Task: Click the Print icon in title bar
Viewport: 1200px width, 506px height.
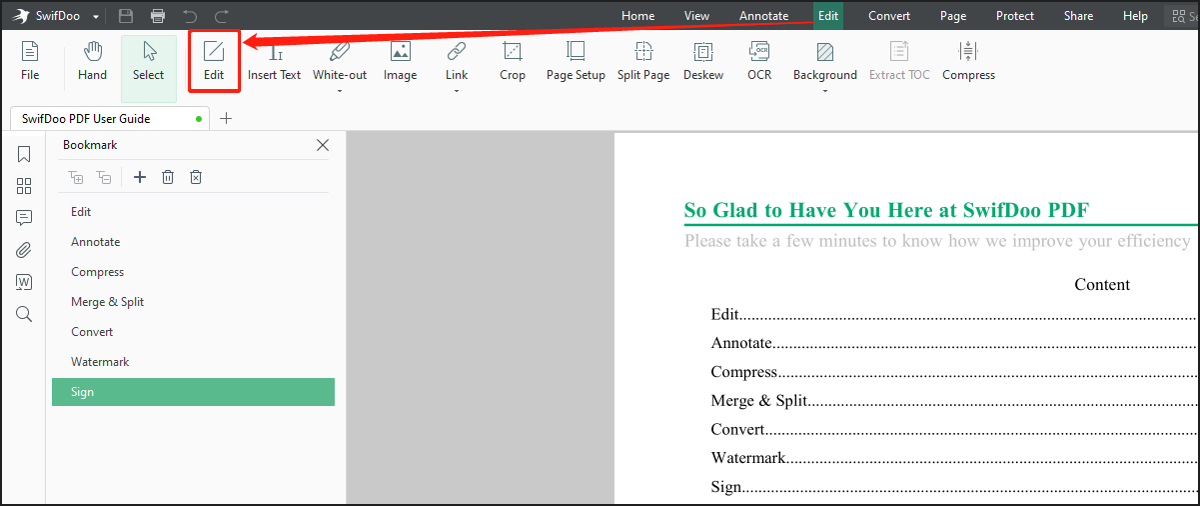Action: coord(158,16)
